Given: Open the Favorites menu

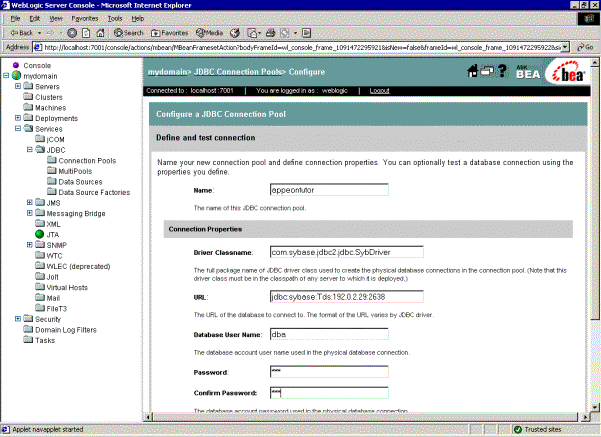Looking at the screenshot, I should (x=84, y=18).
